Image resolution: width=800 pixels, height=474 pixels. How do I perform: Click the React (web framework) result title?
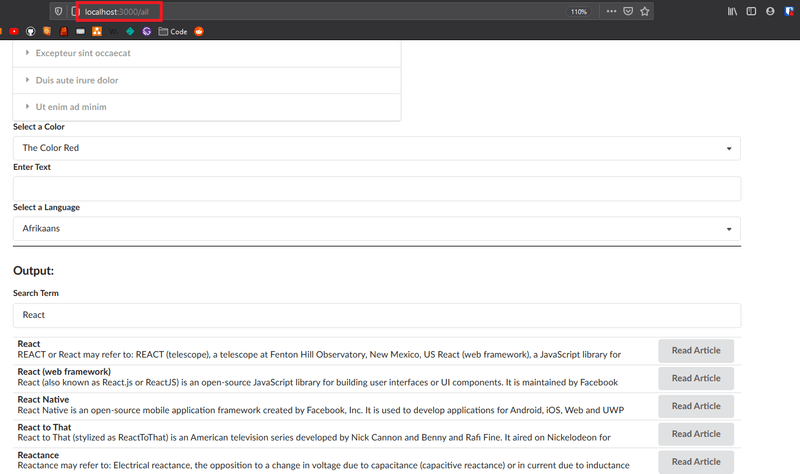pos(64,371)
